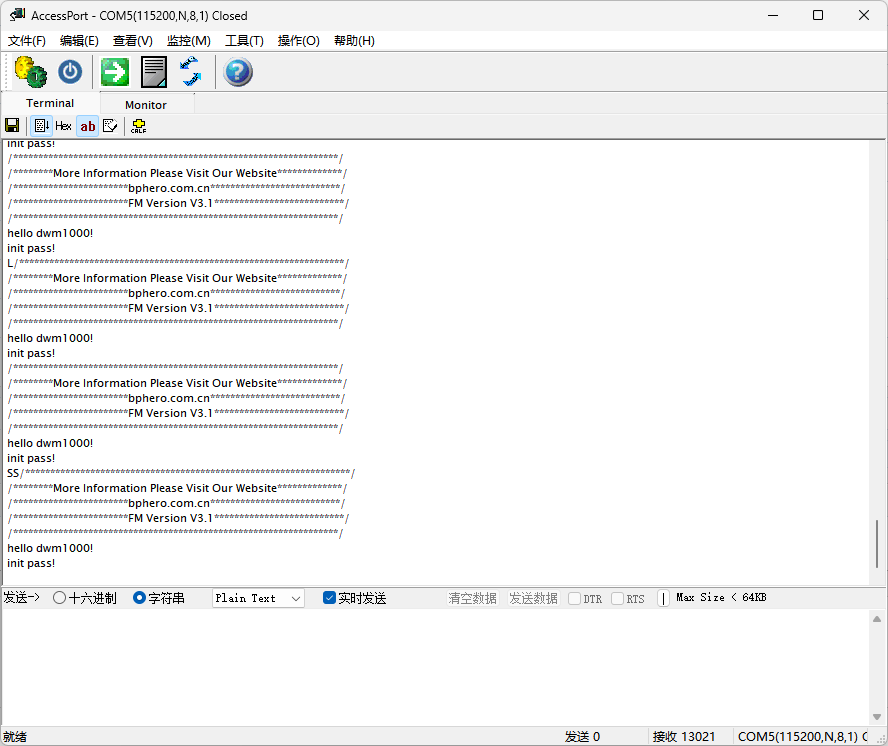Open the 文件(F) menu
Viewport: 888px width, 746px height.
click(x=27, y=41)
